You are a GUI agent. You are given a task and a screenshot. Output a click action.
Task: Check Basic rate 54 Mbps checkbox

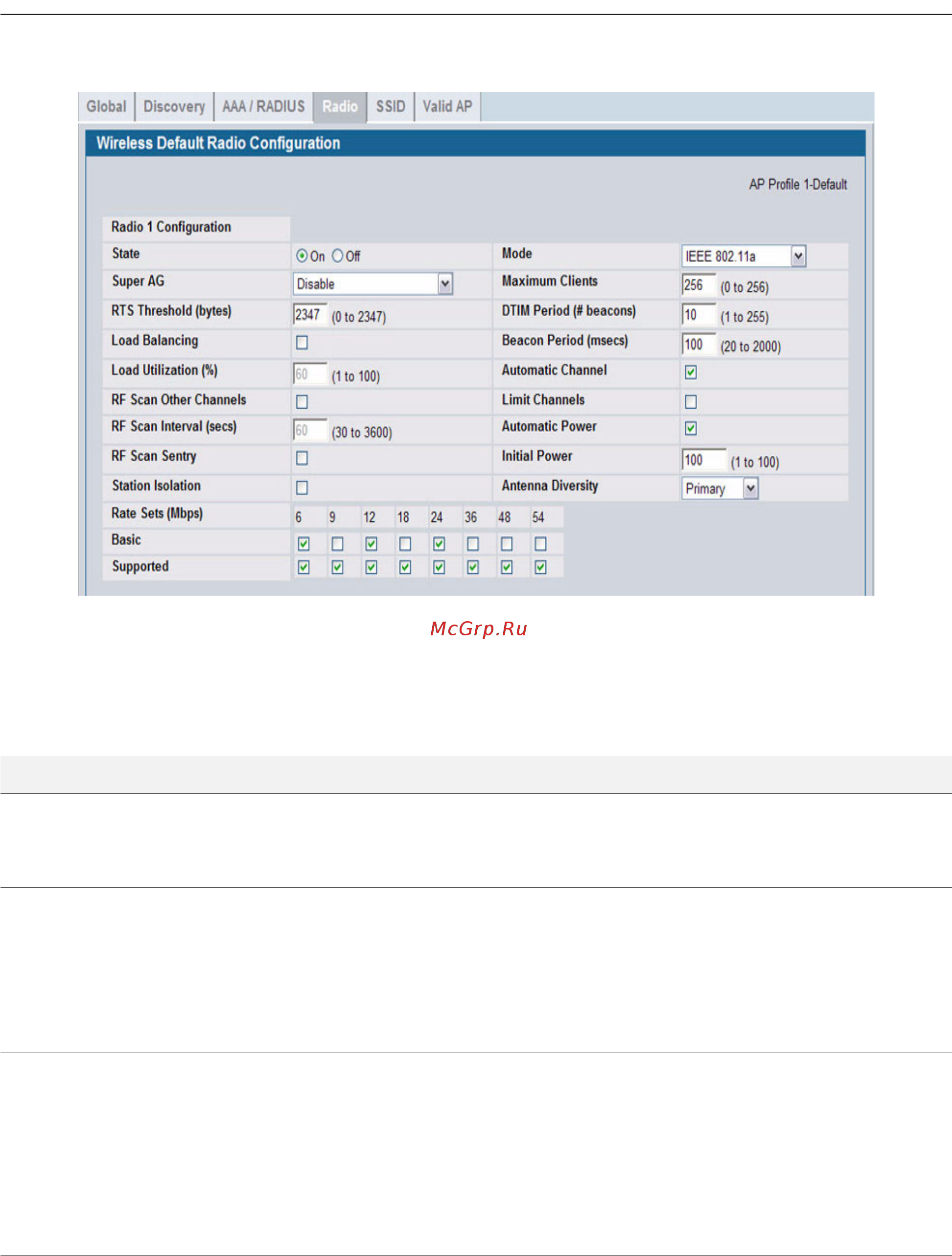click(x=541, y=544)
